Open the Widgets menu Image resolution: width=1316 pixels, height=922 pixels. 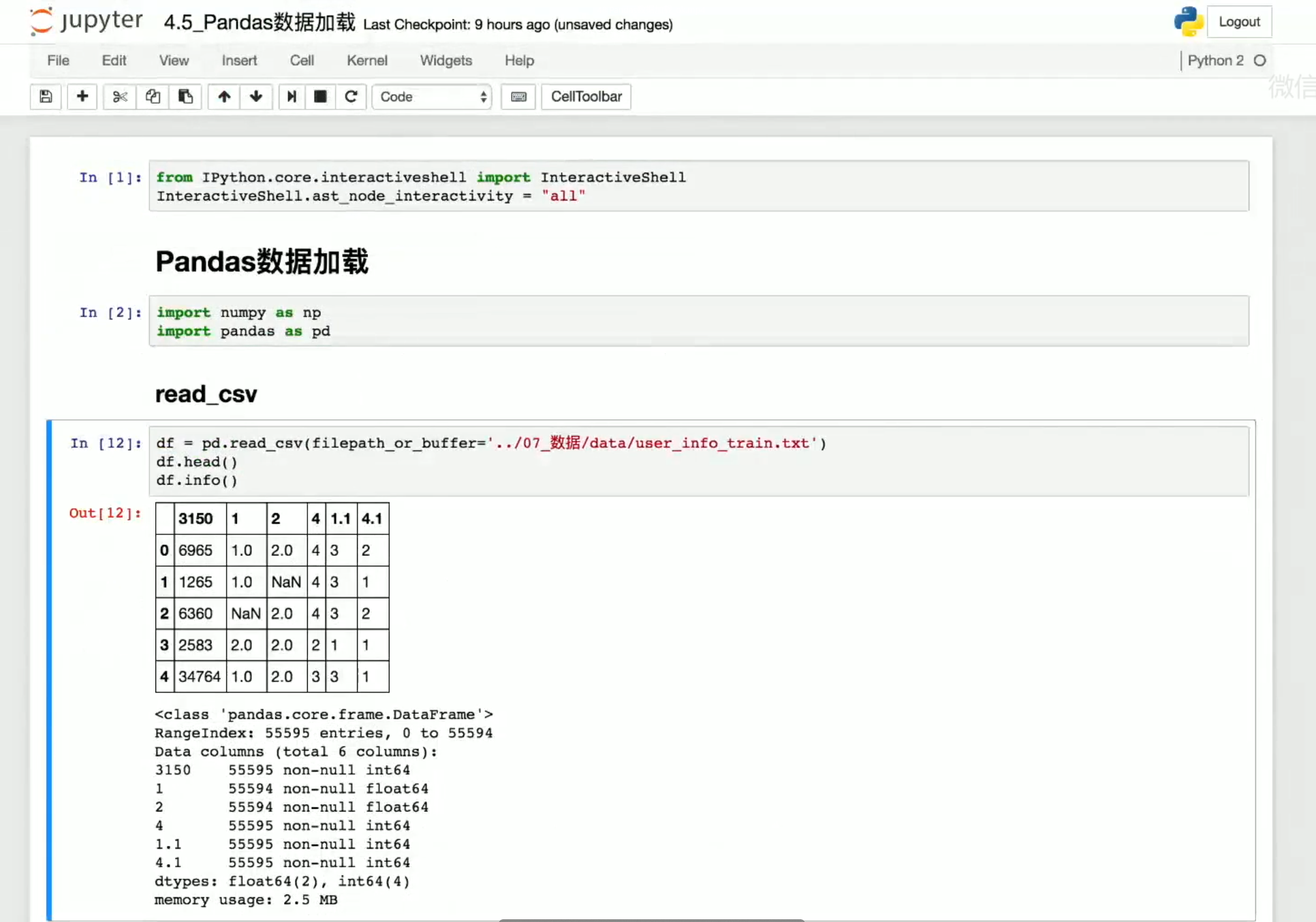click(445, 61)
